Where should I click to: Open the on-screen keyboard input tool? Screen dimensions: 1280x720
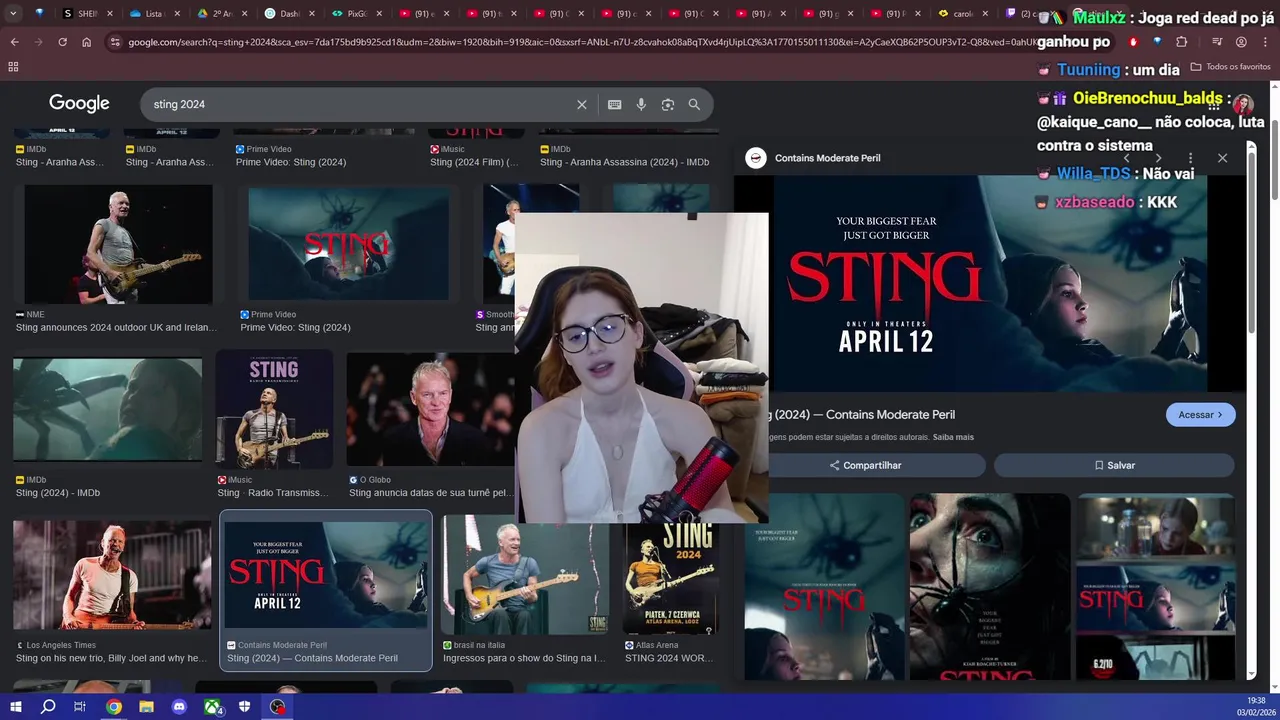[614, 104]
